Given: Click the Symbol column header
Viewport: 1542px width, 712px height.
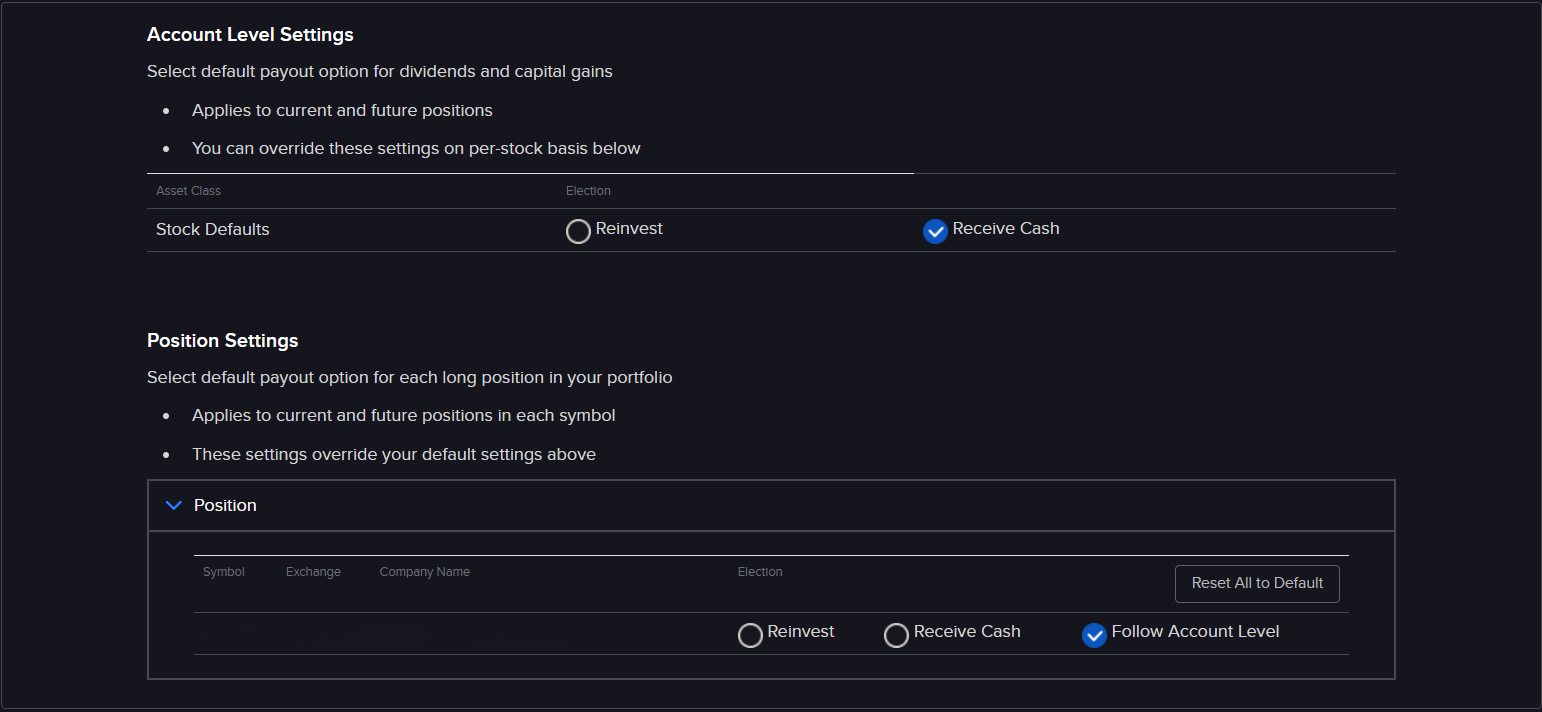Looking at the screenshot, I should tap(224, 572).
